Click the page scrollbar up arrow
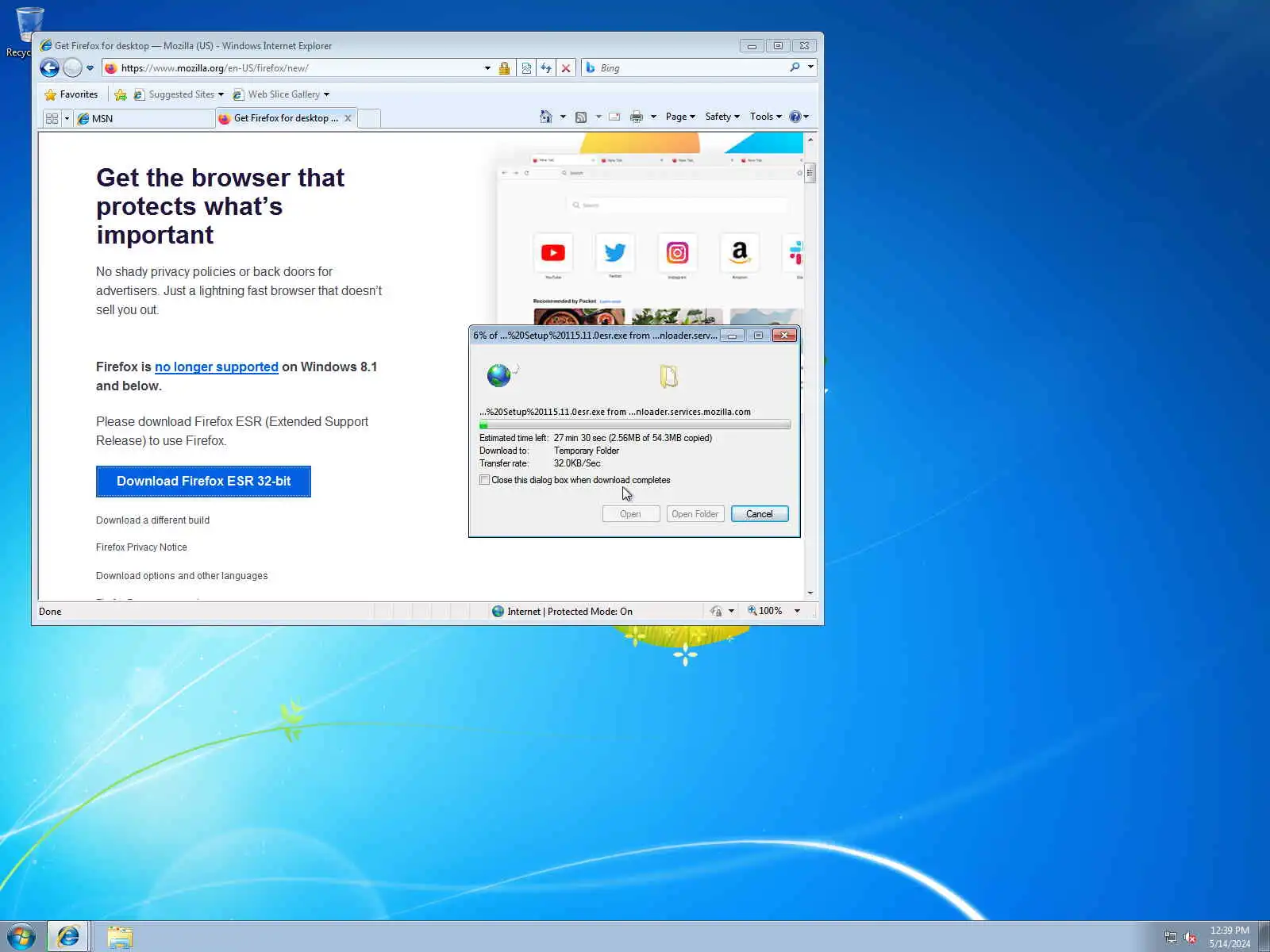The height and width of the screenshot is (952, 1270). (x=810, y=140)
